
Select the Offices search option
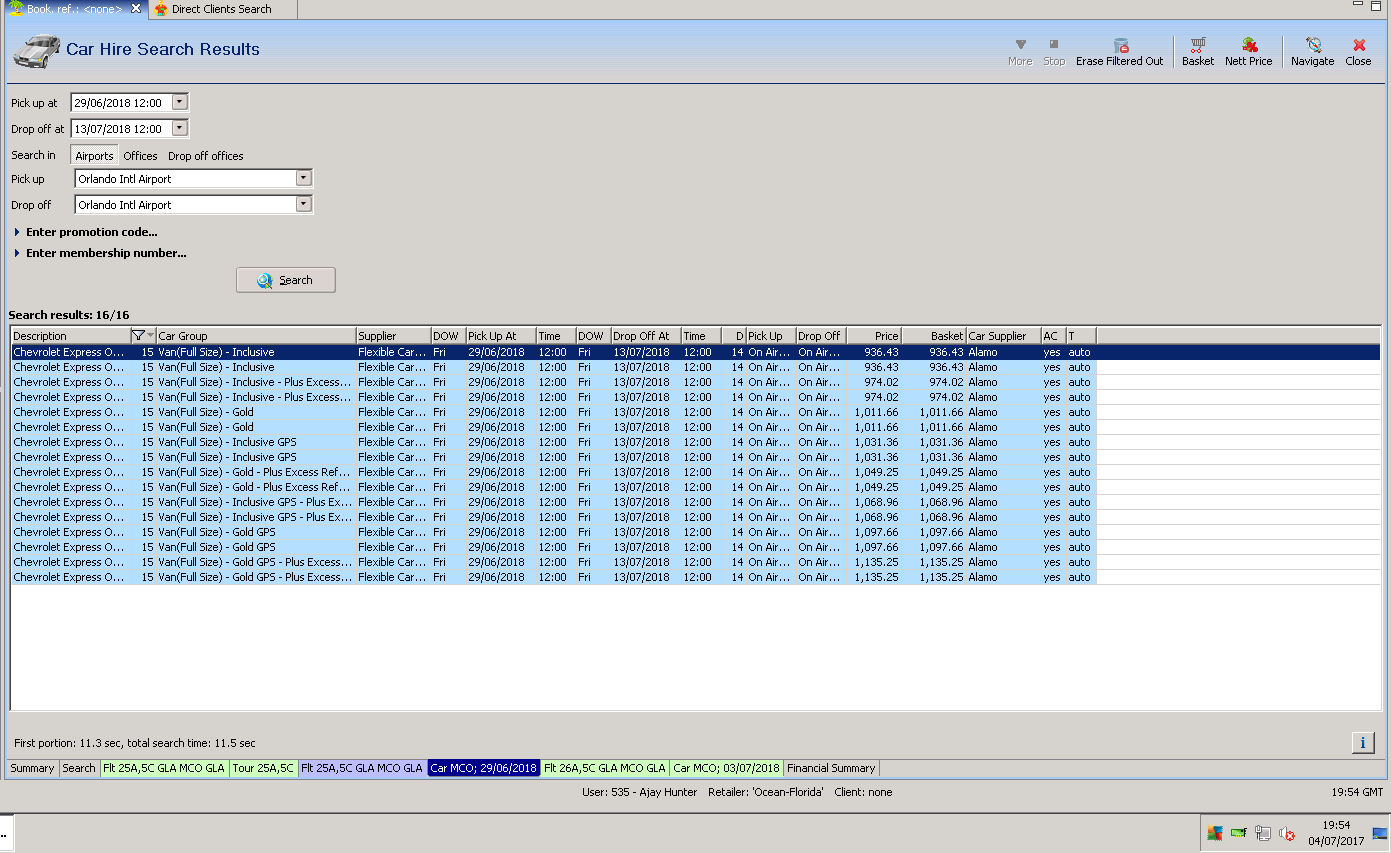coord(140,156)
